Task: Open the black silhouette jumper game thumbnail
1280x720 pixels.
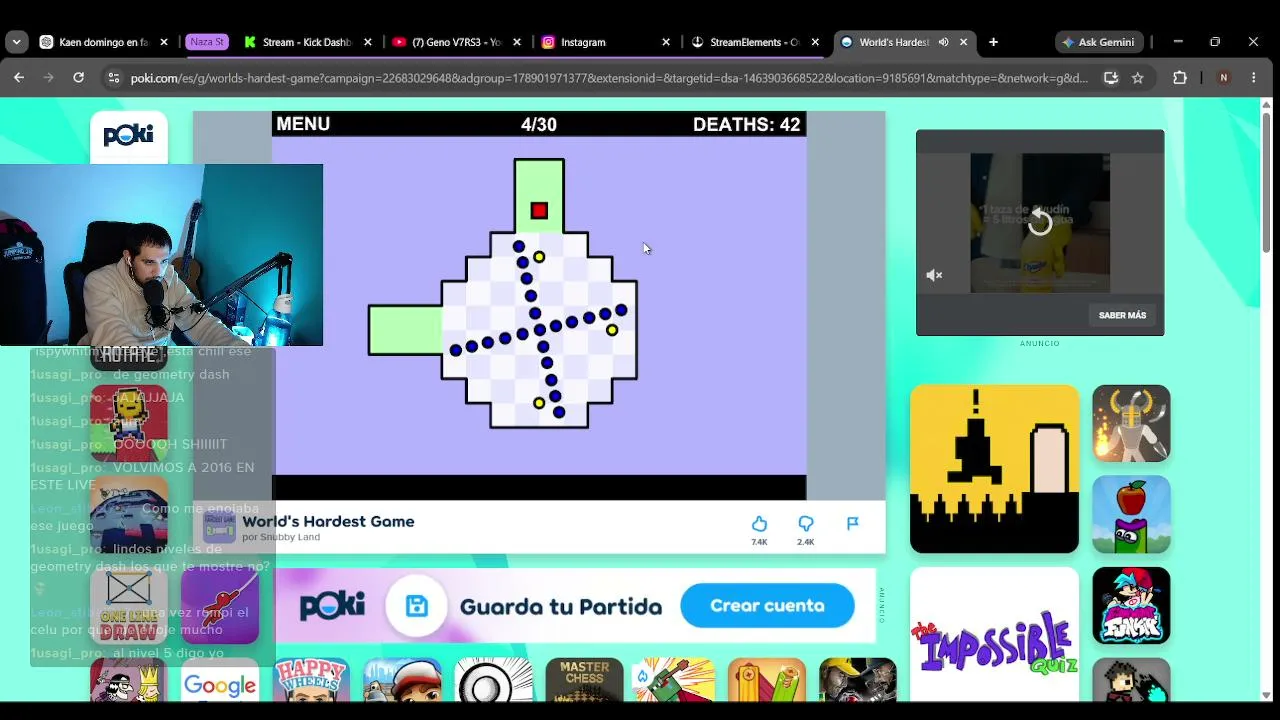Action: click(x=994, y=469)
